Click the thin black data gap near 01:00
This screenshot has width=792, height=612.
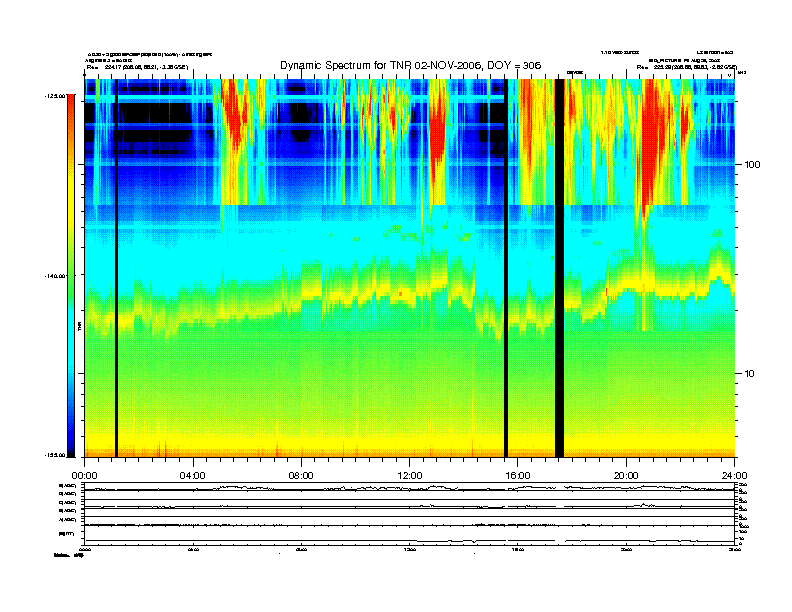116,268
